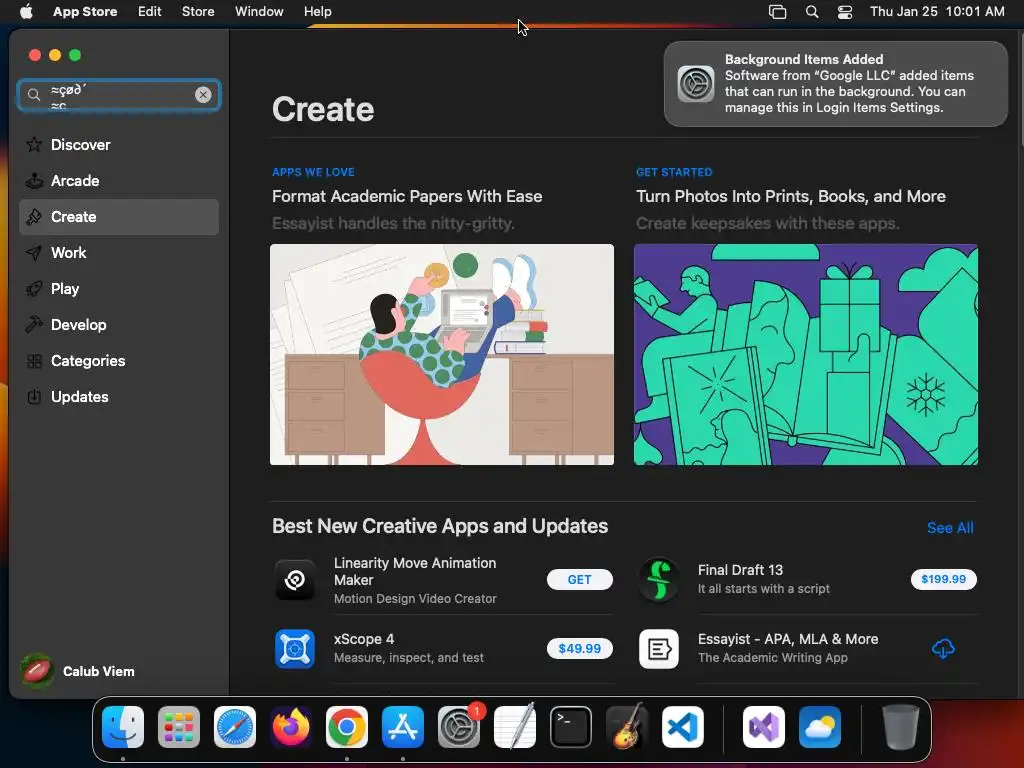
Task: Open the Essayist - APA, MLA & More title
Action: [x=788, y=639]
